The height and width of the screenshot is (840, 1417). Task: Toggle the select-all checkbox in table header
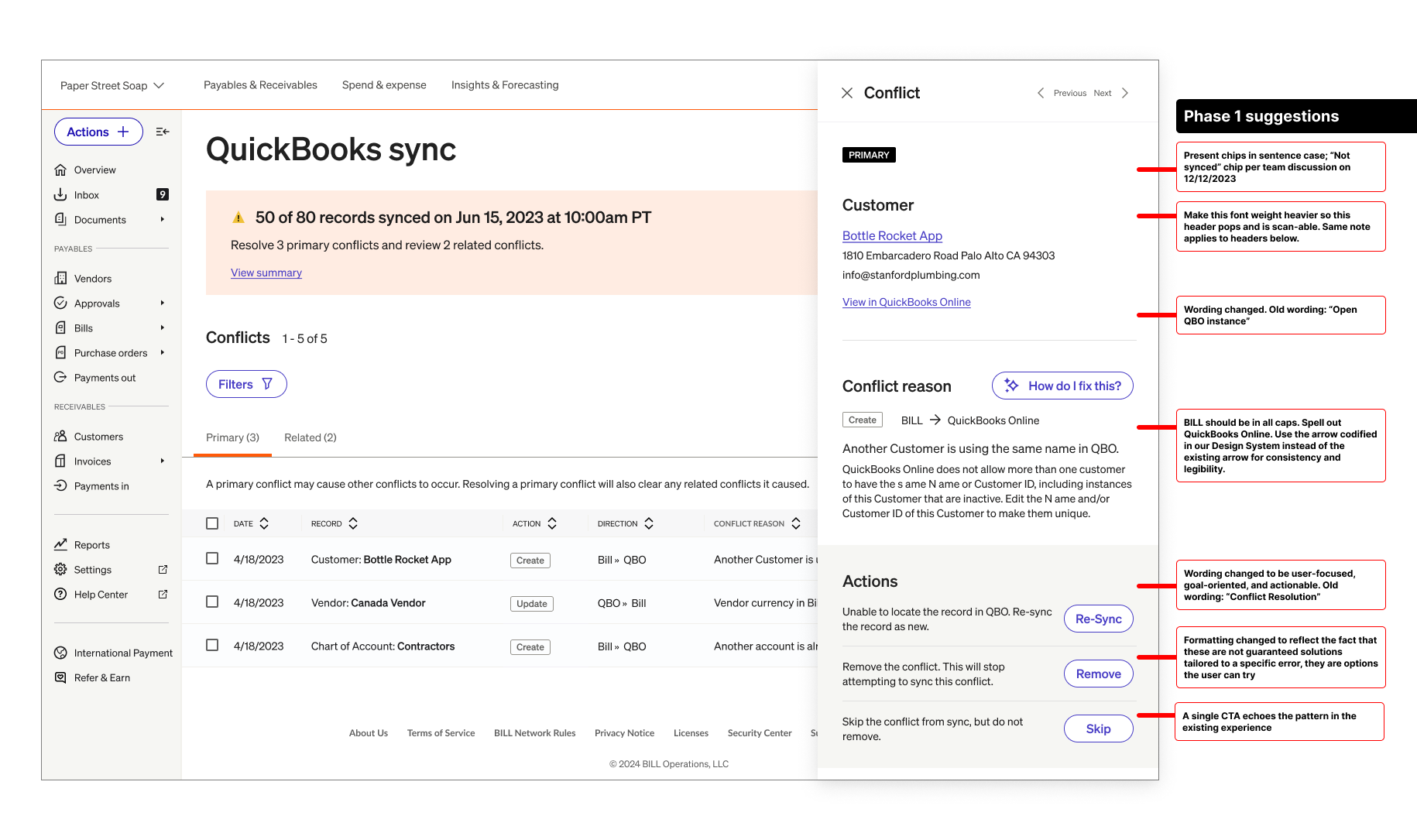(x=212, y=523)
